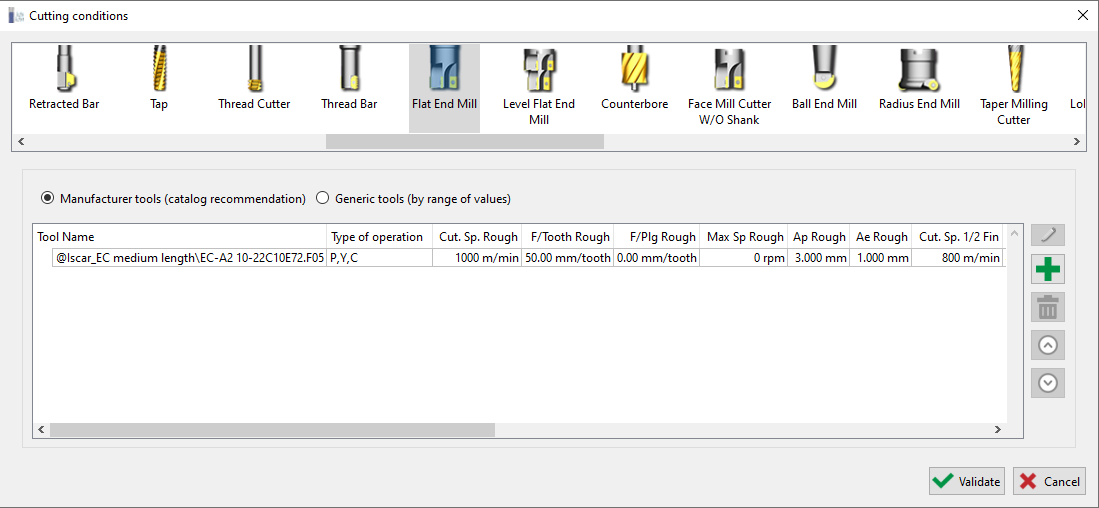Select the Thread Cutter tool
This screenshot has width=1099, height=508.
(x=254, y=80)
